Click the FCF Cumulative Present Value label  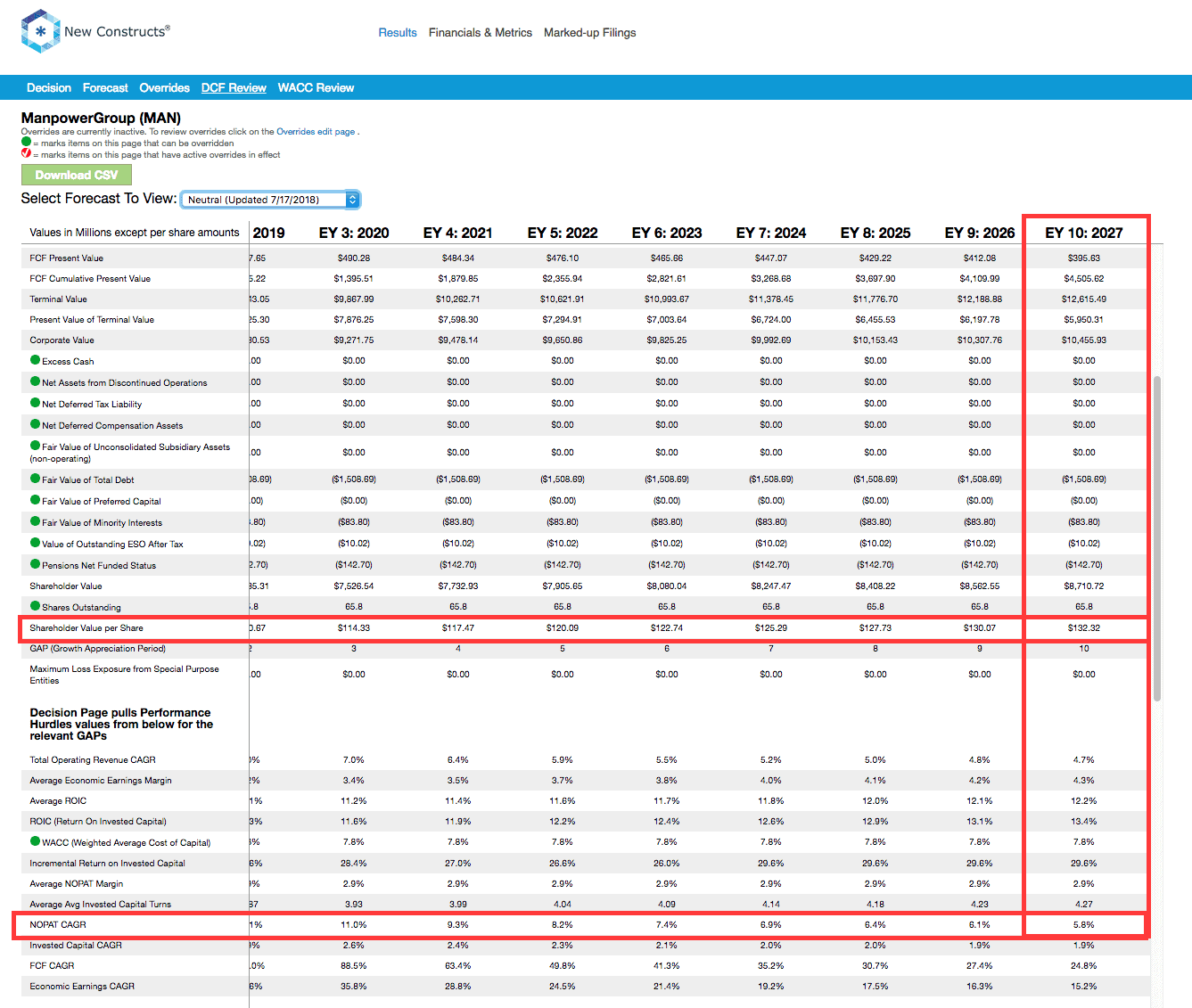[x=90, y=278]
